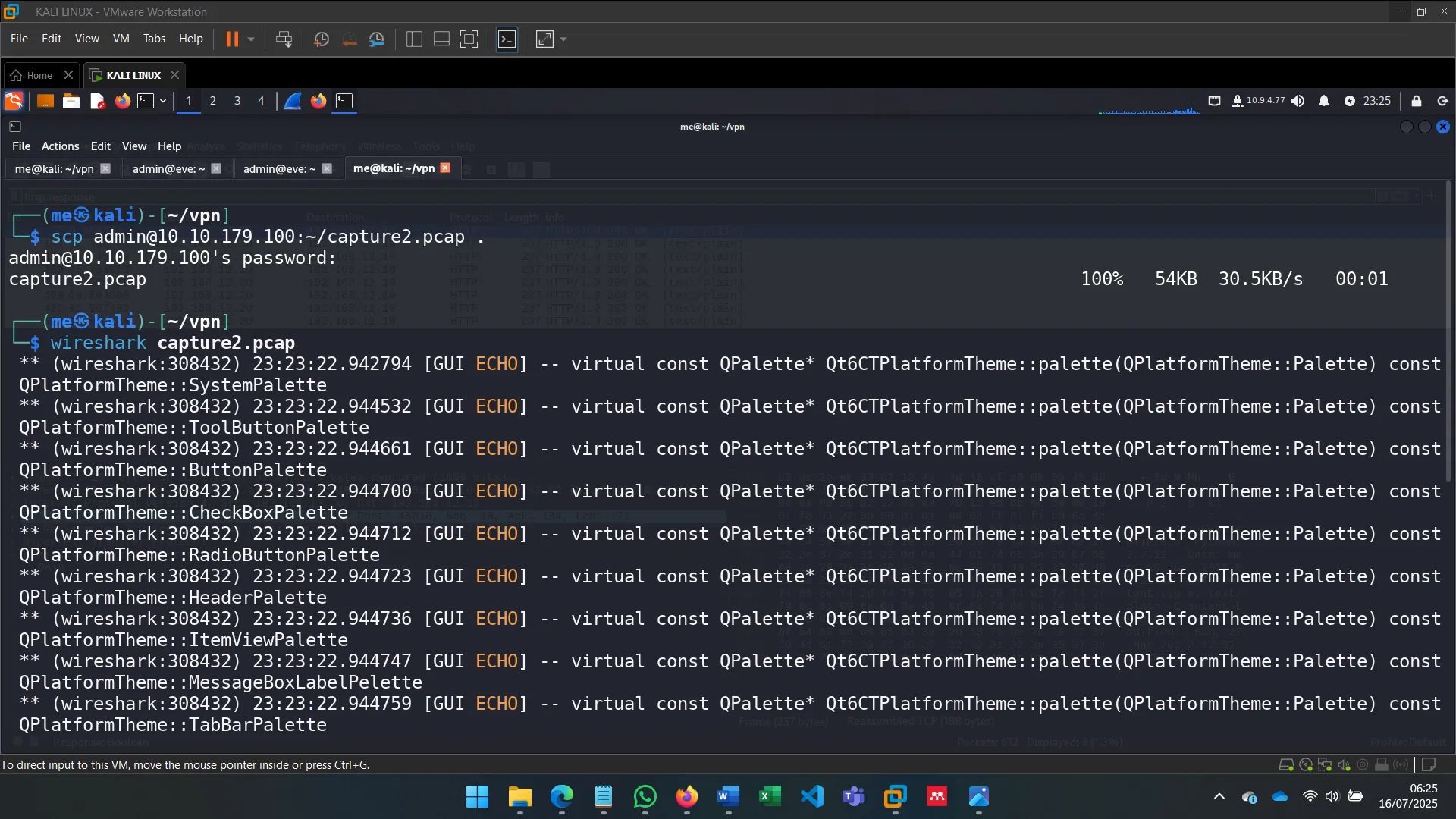Take a VM snapshot with the clock-plus icon
Screen dimensions: 1456x819
[322, 39]
